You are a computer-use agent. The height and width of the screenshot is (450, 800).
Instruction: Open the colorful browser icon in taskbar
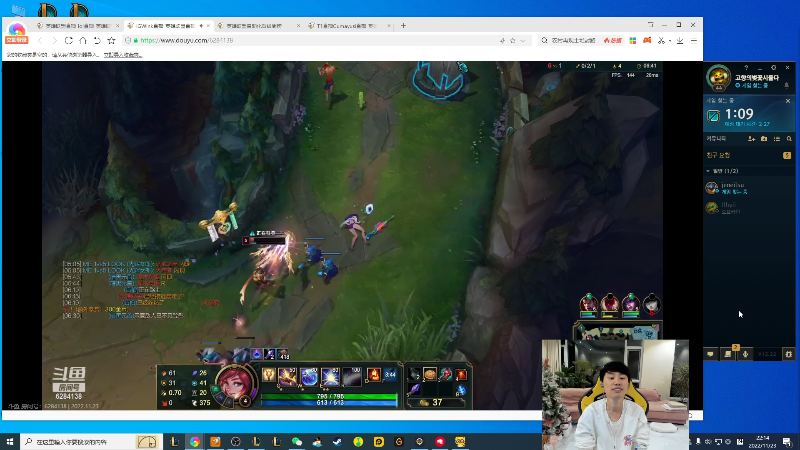click(x=195, y=441)
